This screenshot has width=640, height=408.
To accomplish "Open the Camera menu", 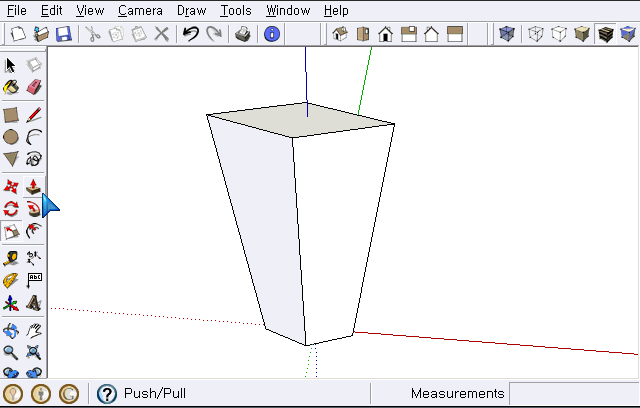I will coord(140,10).
